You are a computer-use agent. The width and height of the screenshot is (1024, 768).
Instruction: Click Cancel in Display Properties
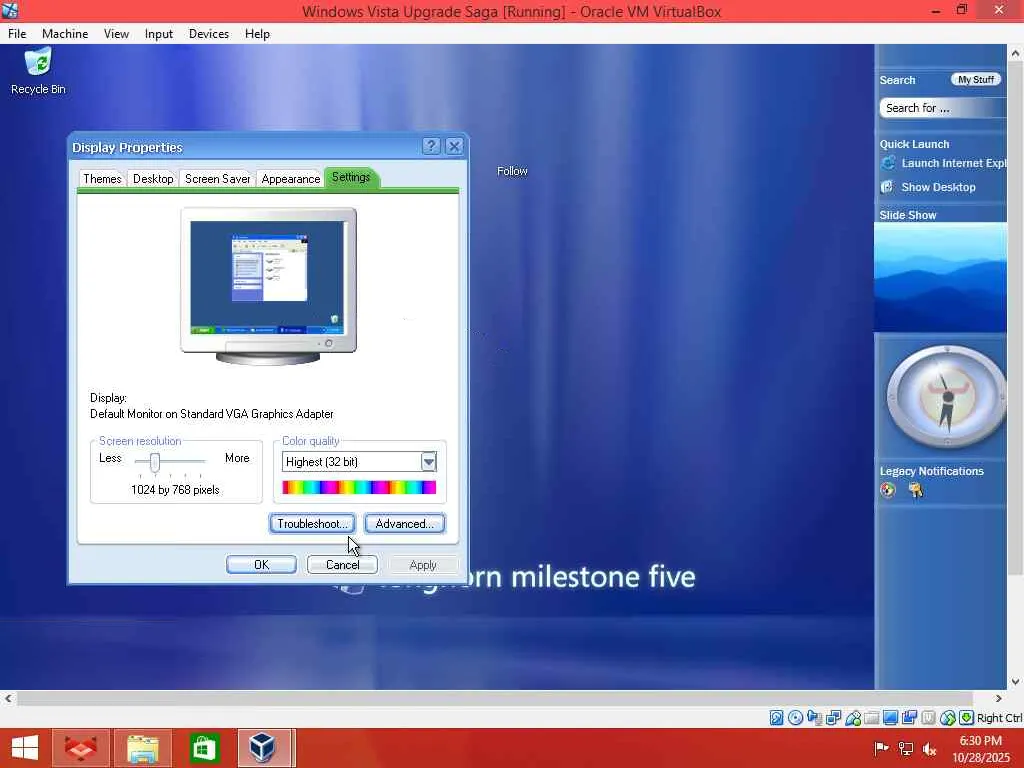(342, 565)
